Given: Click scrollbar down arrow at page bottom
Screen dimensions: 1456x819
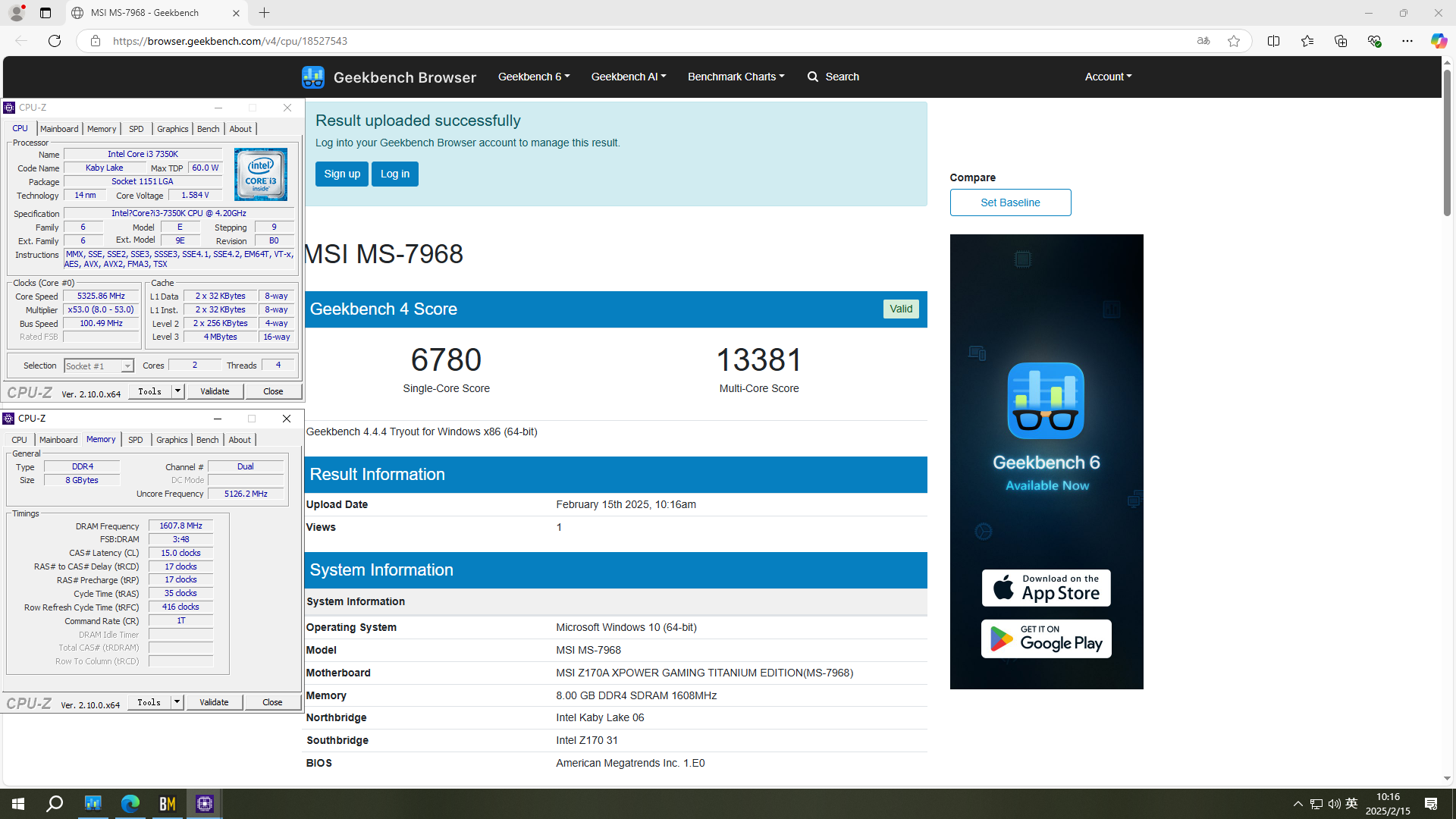Looking at the screenshot, I should (1447, 779).
